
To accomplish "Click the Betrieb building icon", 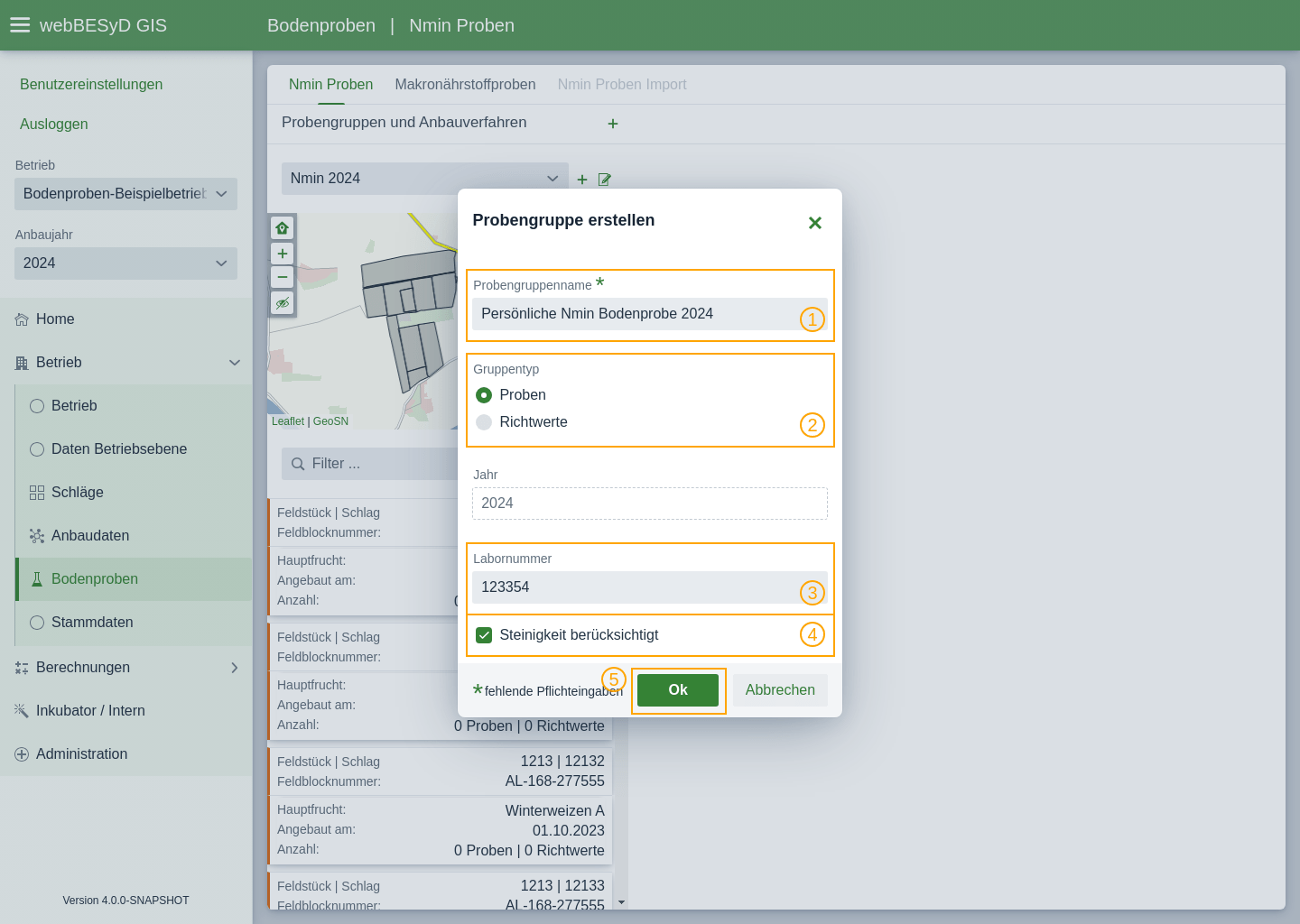I will [x=22, y=363].
